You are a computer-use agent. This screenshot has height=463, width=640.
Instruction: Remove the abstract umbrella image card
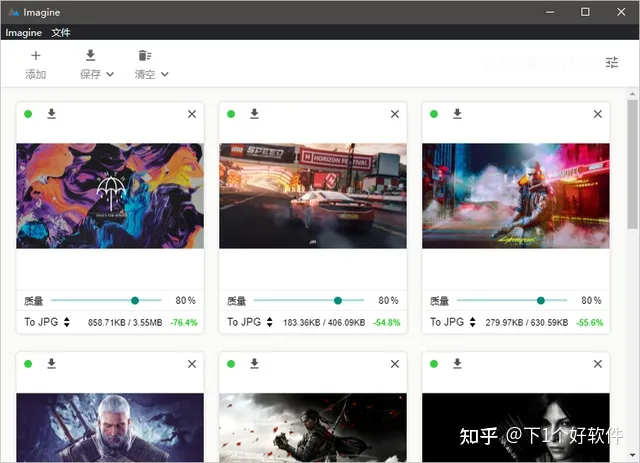click(192, 114)
